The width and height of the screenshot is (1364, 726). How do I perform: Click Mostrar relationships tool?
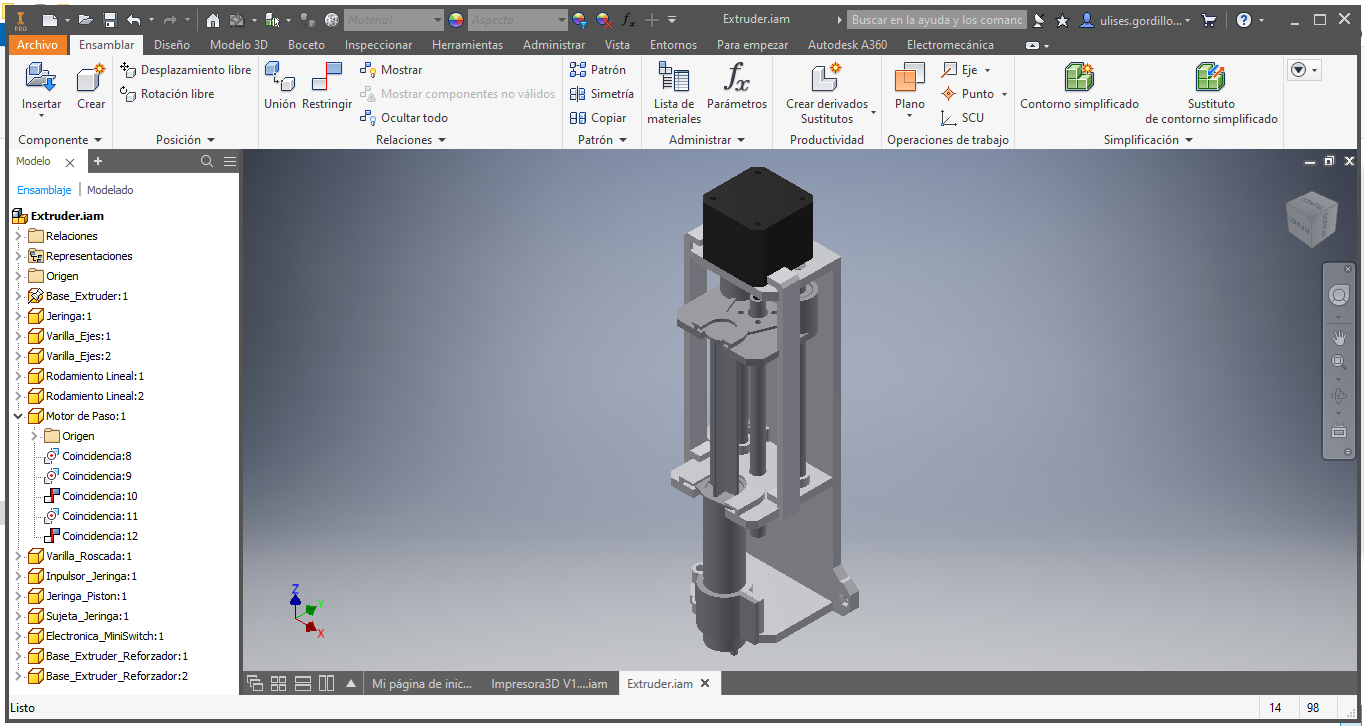click(391, 70)
